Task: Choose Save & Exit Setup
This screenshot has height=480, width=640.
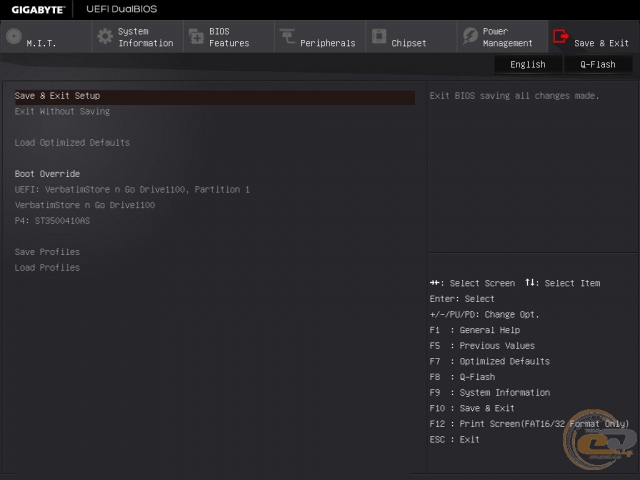Action: click(215, 96)
